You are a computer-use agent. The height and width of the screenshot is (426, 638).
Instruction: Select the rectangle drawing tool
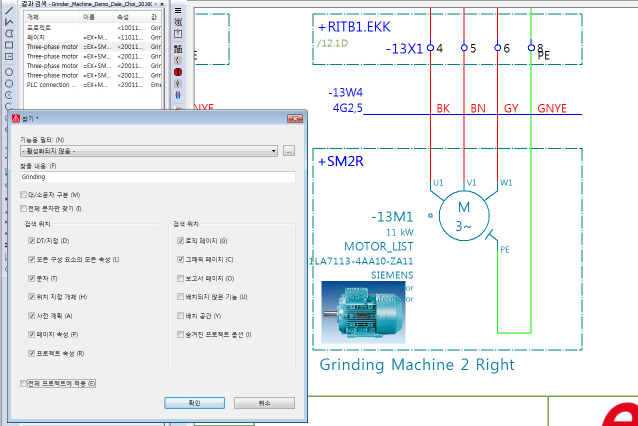8,45
